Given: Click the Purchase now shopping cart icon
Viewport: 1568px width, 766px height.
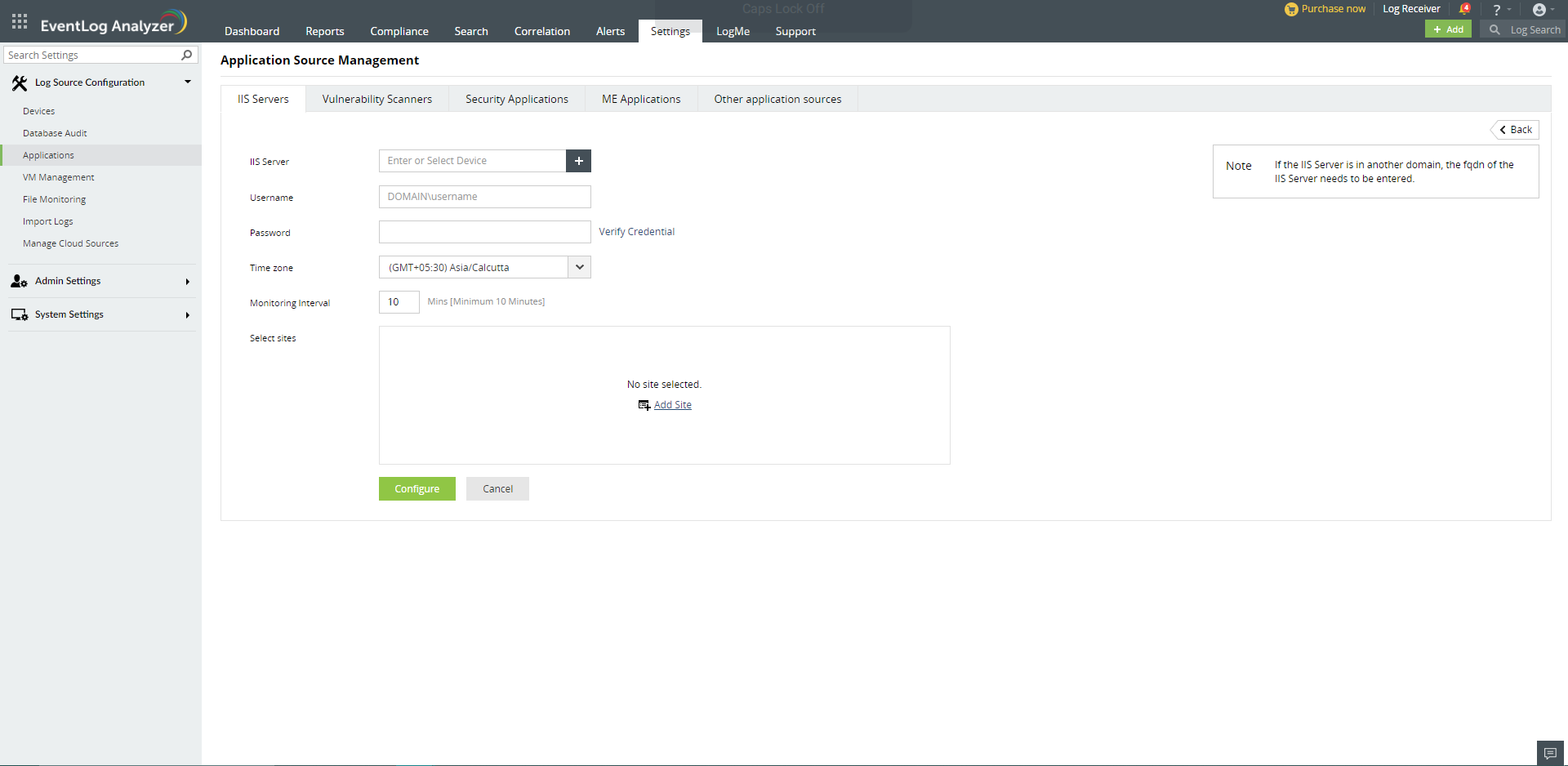Looking at the screenshot, I should (x=1290, y=9).
